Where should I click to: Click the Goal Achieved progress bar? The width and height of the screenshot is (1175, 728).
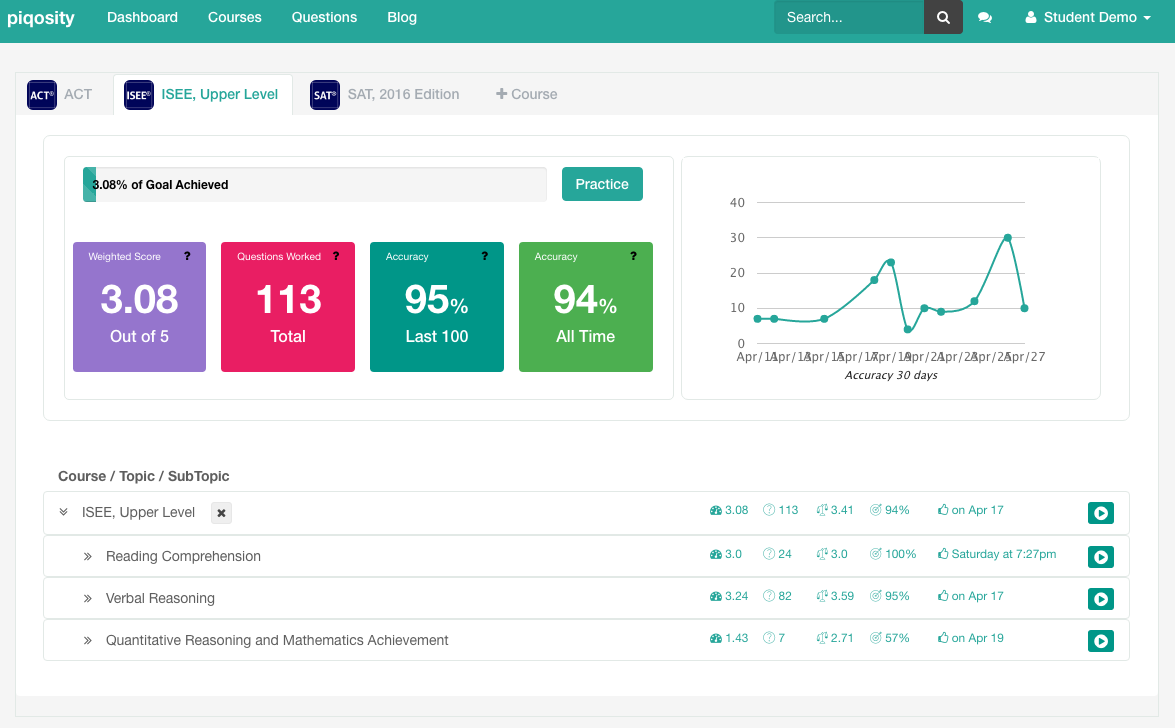click(315, 184)
